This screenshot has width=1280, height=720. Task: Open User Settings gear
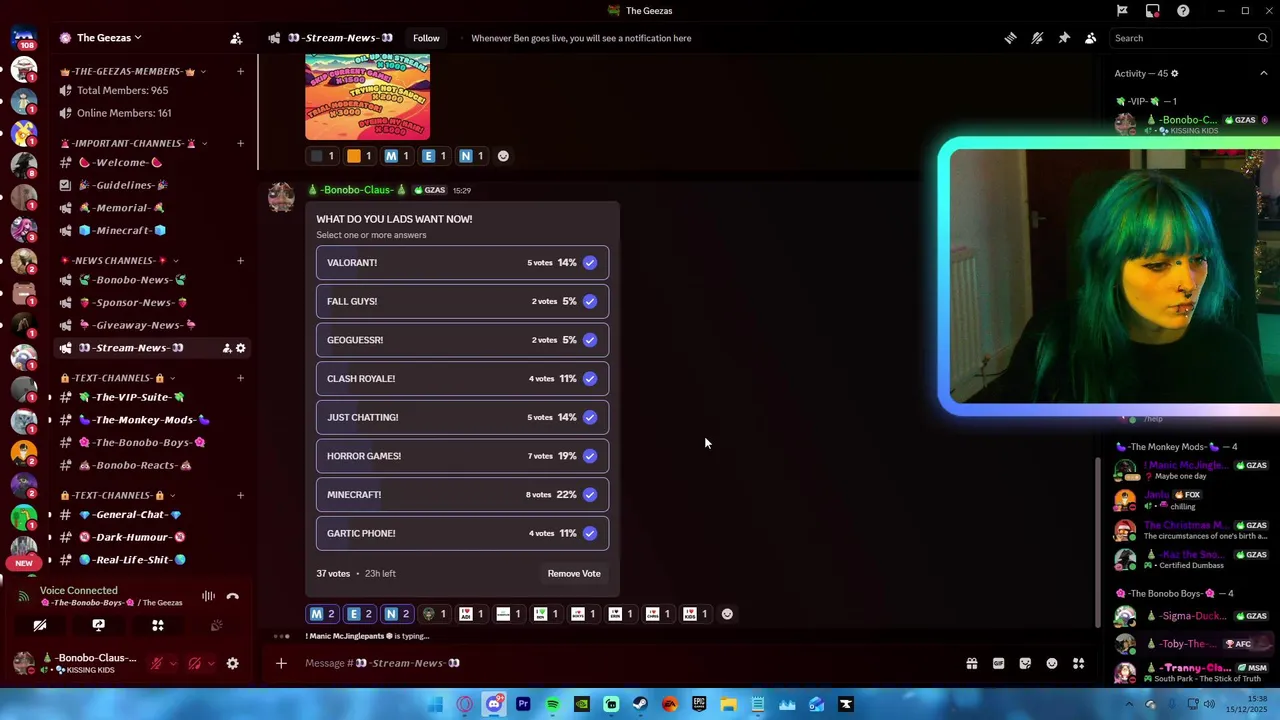(233, 663)
